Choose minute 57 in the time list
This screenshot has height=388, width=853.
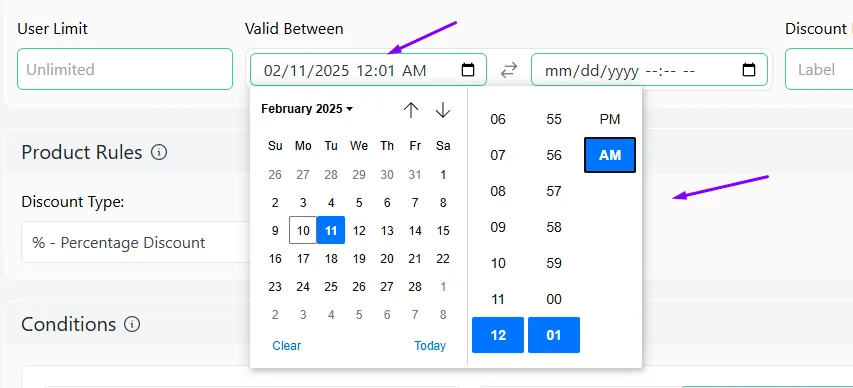554,191
